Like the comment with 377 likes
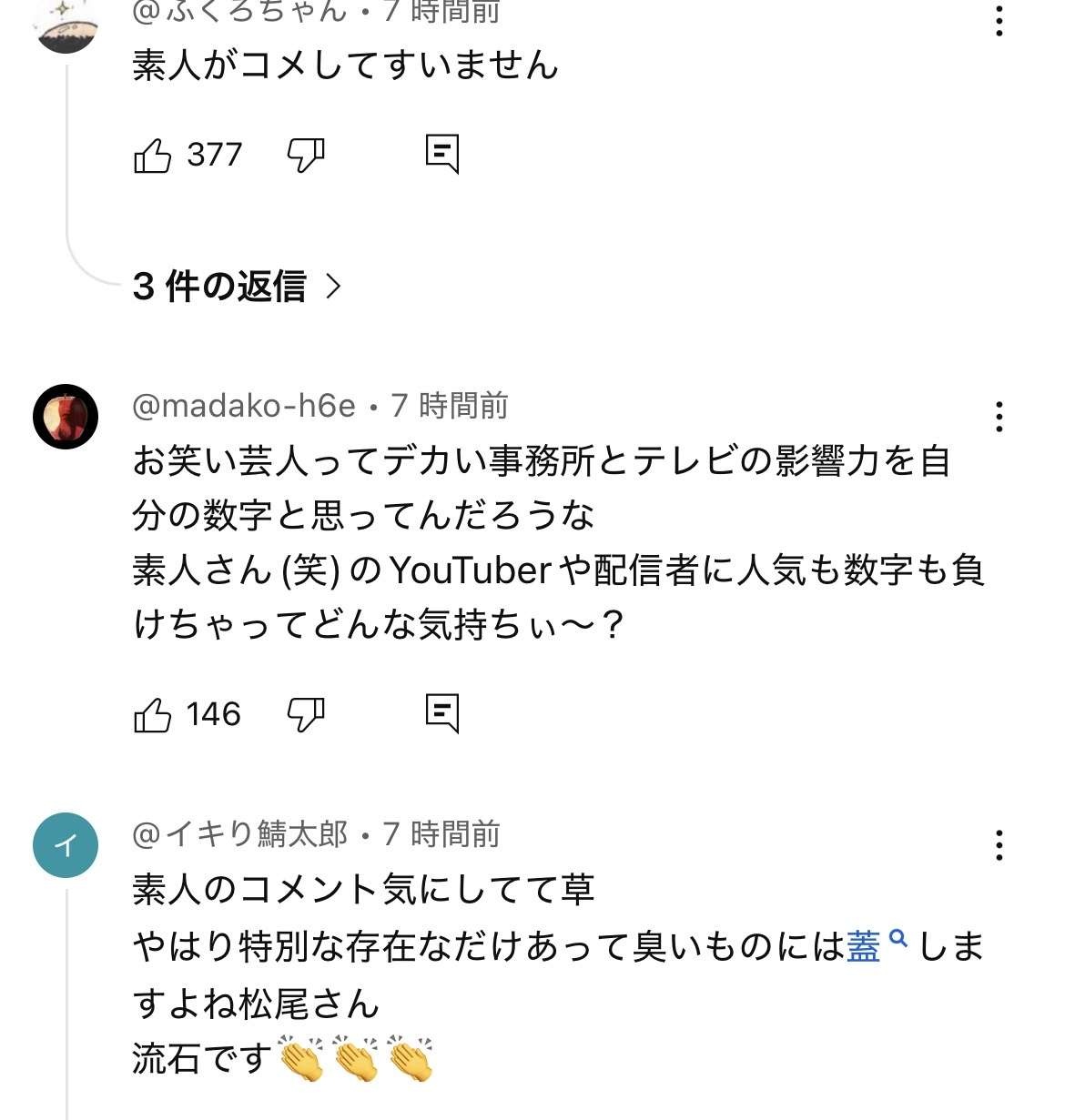Screen dimensions: 1065x1120 [152, 156]
